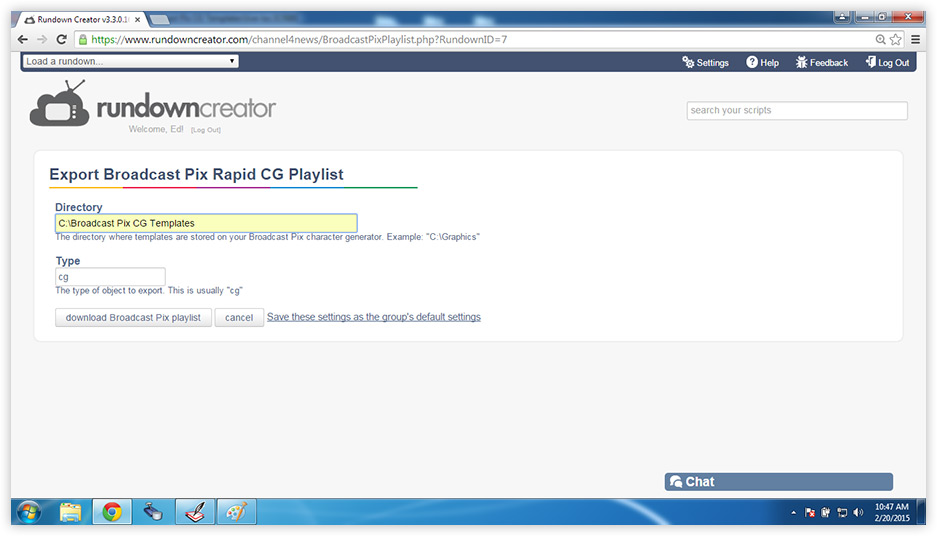
Task: Click into the Directory text field
Action: [x=206, y=223]
